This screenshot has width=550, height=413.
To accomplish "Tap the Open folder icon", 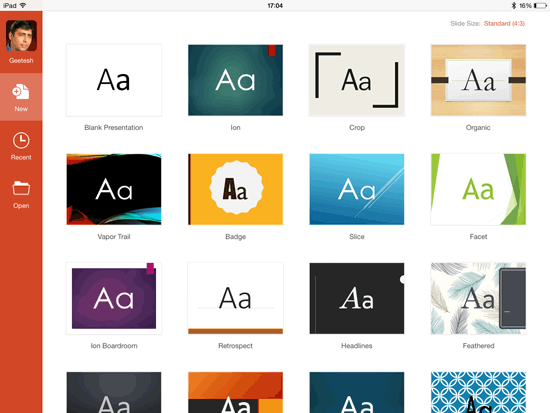I will point(21,188).
